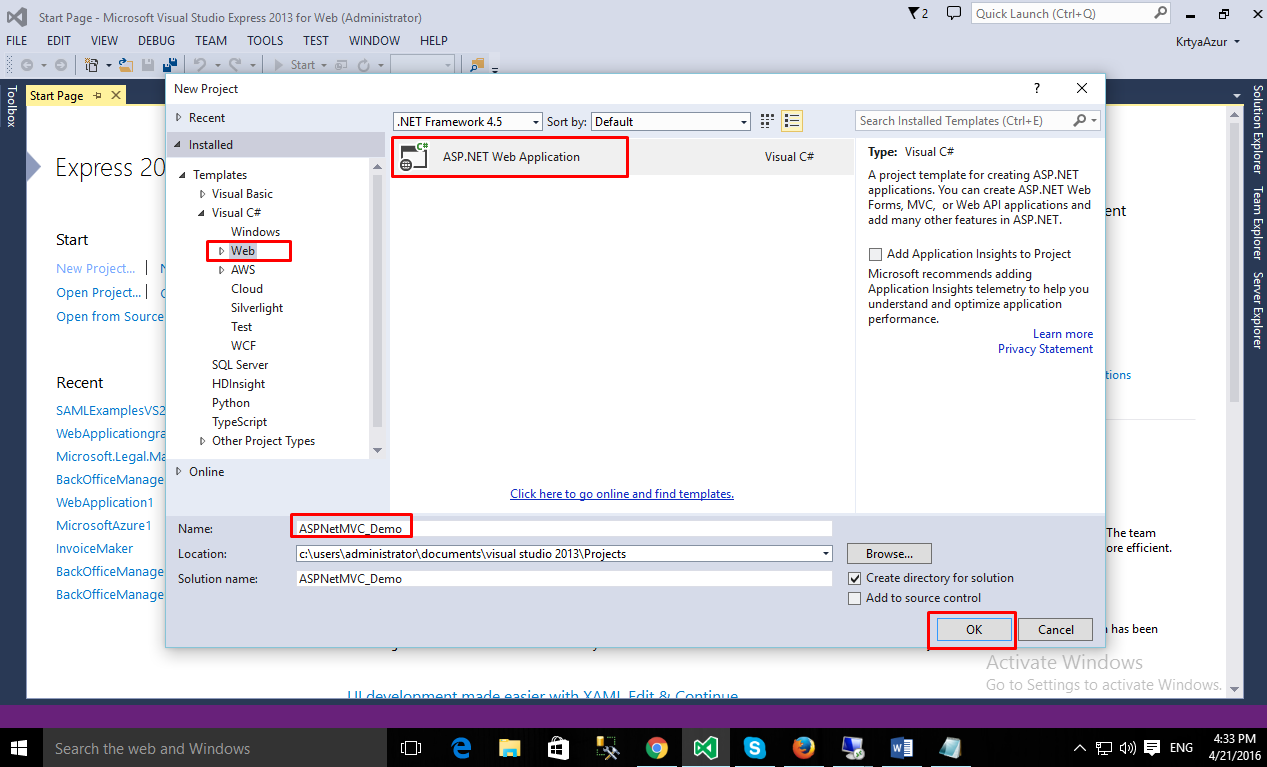Open the Toolbox side tab
Screen dimensions: 1267x767
tap(11, 106)
